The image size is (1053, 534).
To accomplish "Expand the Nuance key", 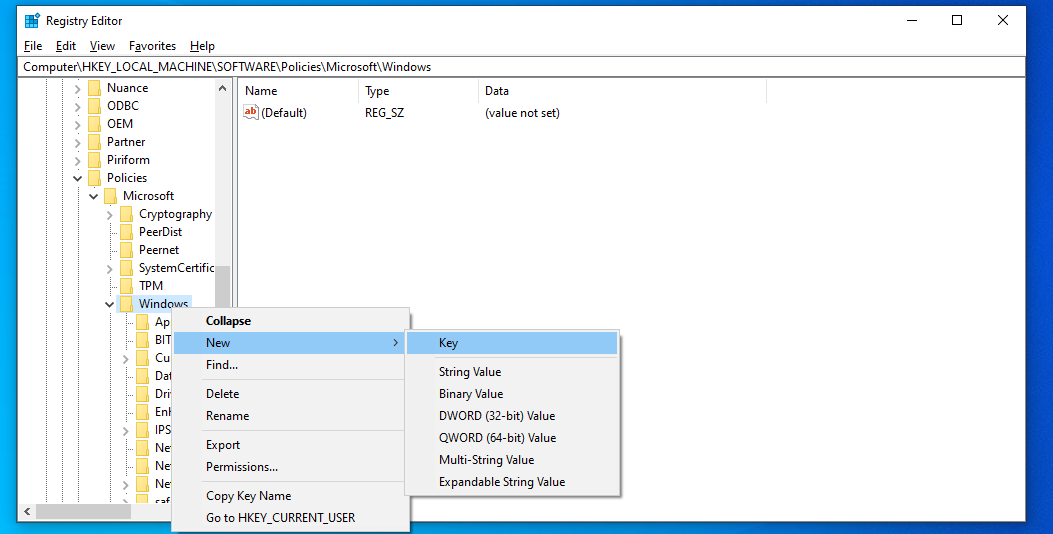I will coord(77,89).
